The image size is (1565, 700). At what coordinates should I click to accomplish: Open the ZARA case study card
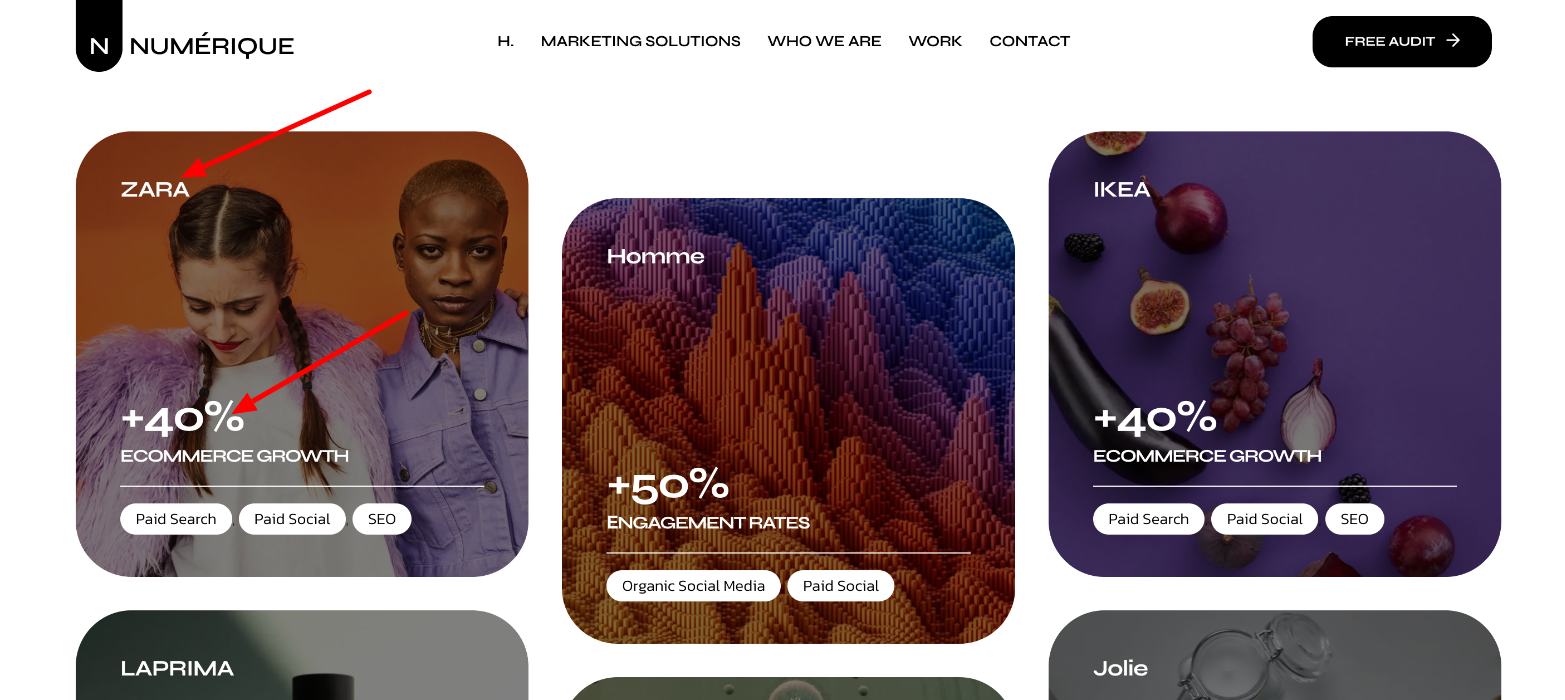[302, 354]
